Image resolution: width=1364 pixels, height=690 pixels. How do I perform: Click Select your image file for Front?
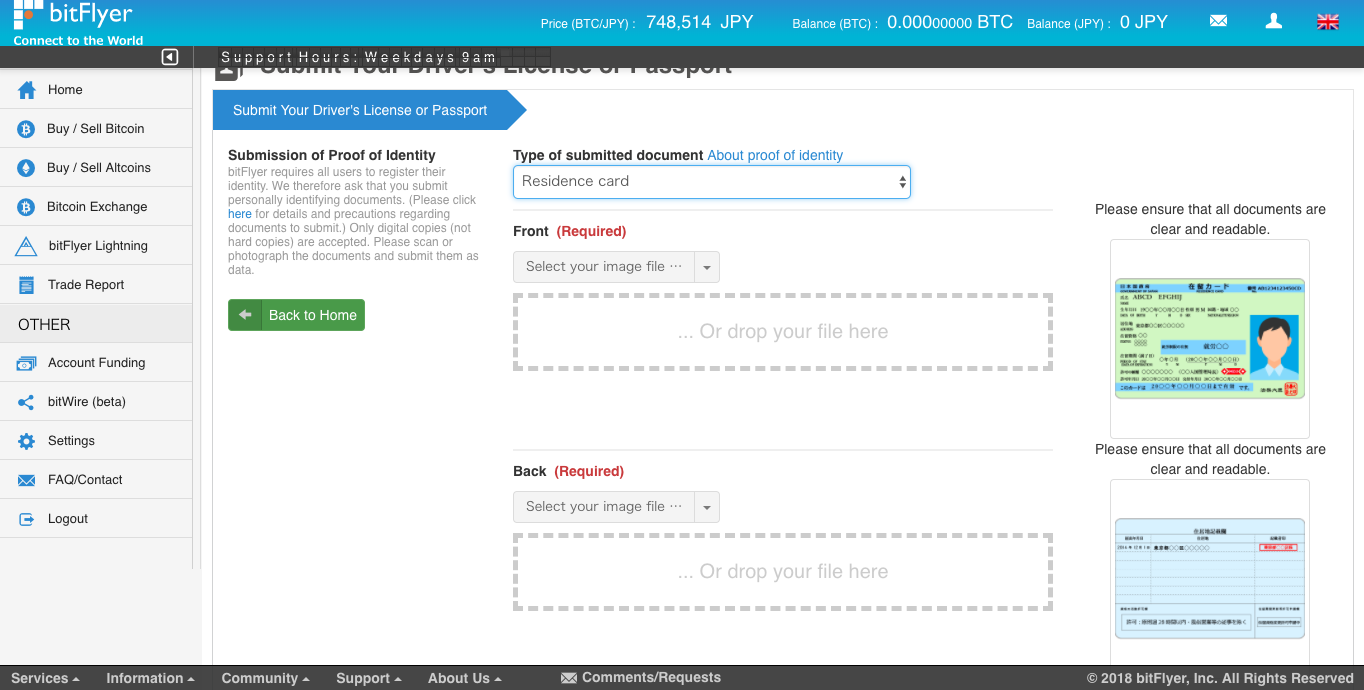tap(604, 267)
